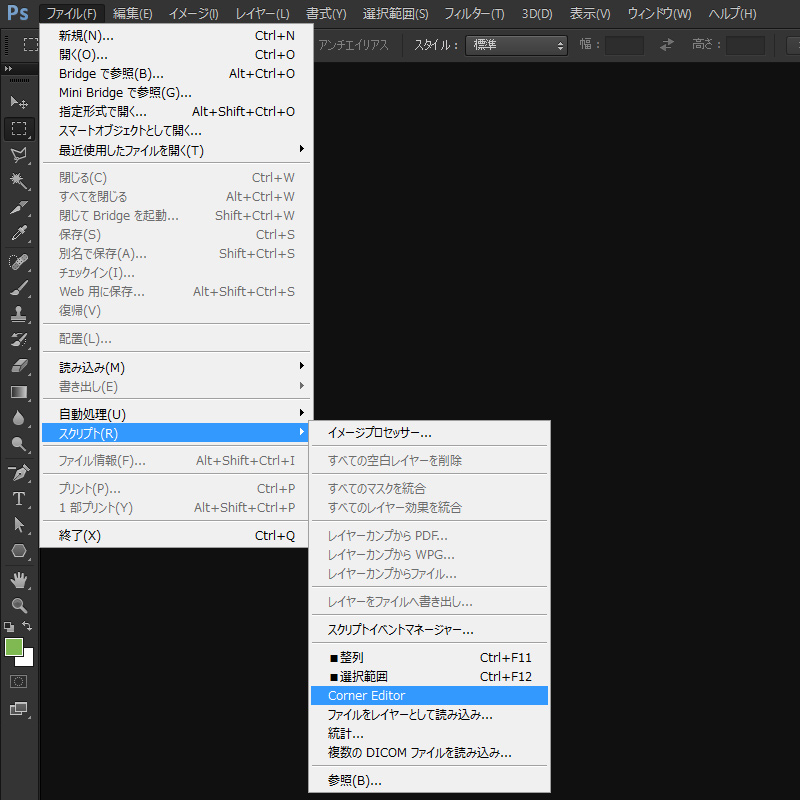Select the Move tool
Image resolution: width=800 pixels, height=800 pixels.
pyautogui.click(x=19, y=103)
